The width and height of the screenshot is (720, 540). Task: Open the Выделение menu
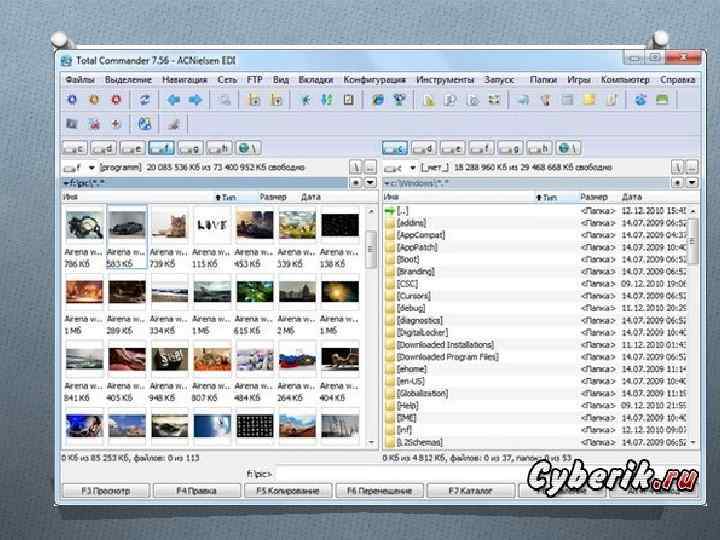click(x=128, y=79)
